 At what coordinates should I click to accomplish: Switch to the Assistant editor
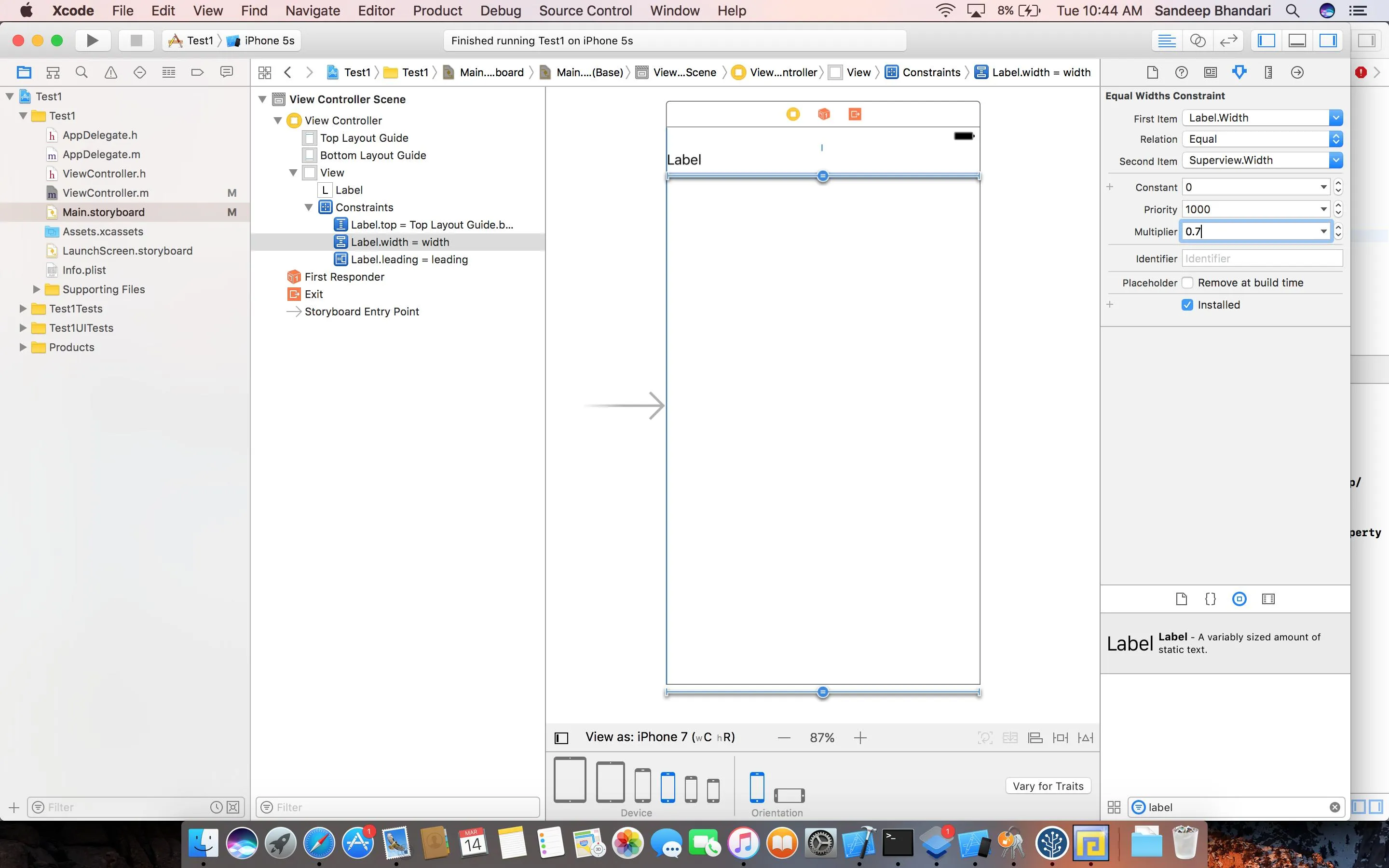tap(1198, 40)
